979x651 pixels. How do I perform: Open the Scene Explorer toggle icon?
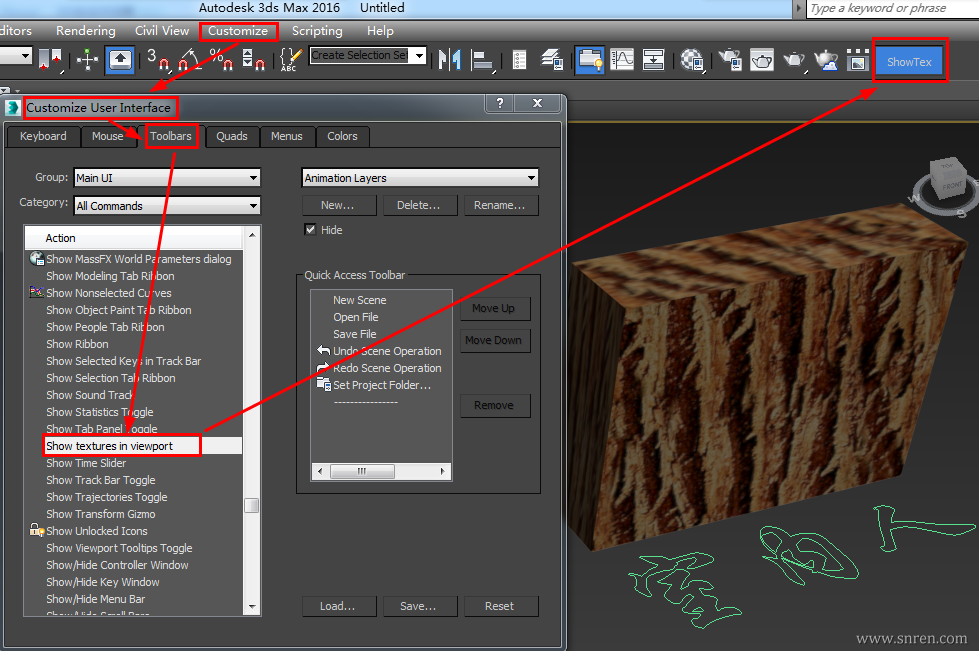coord(519,60)
